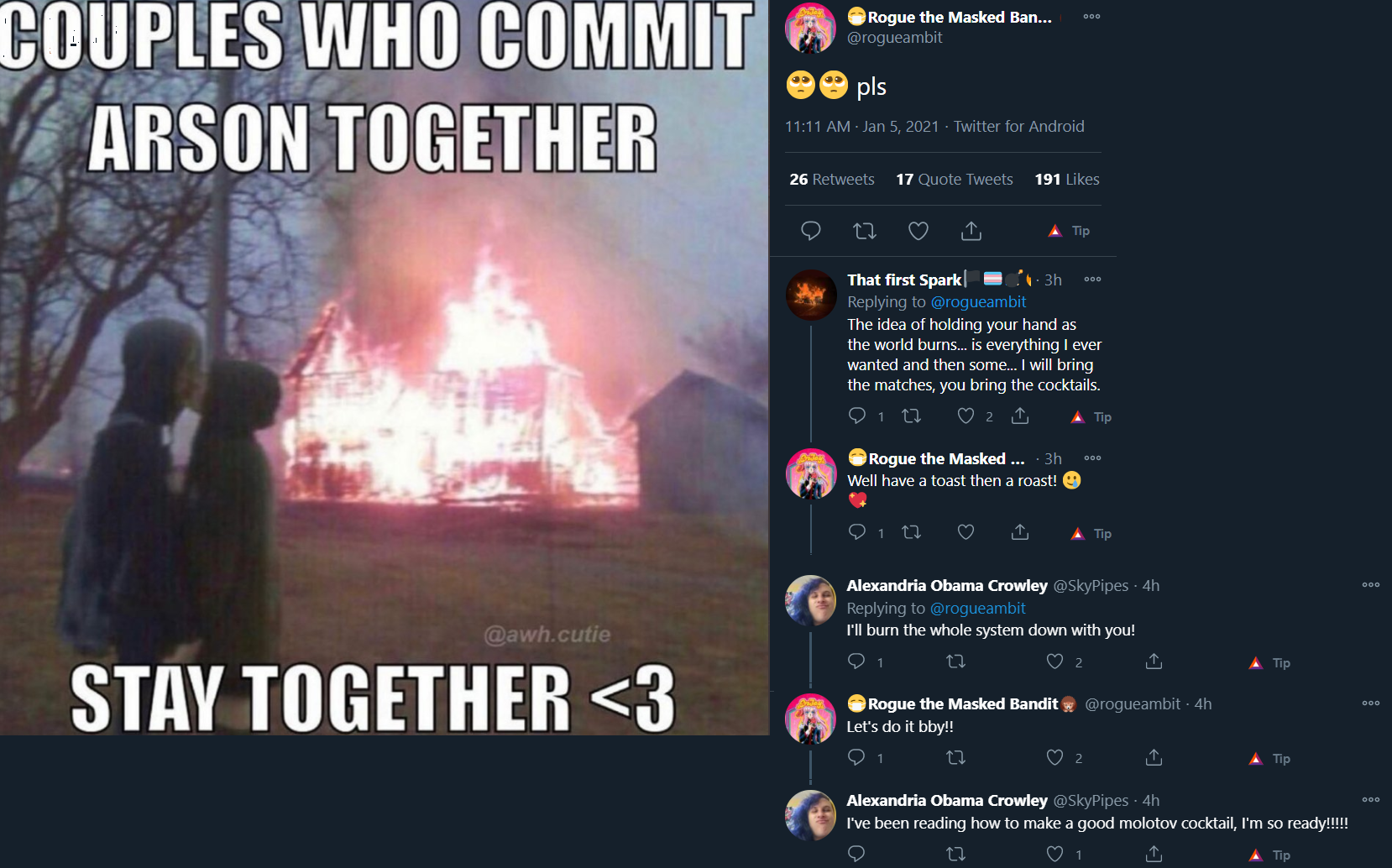Open the Twitter for Android source link
This screenshot has height=868, width=1392.
point(1018,126)
